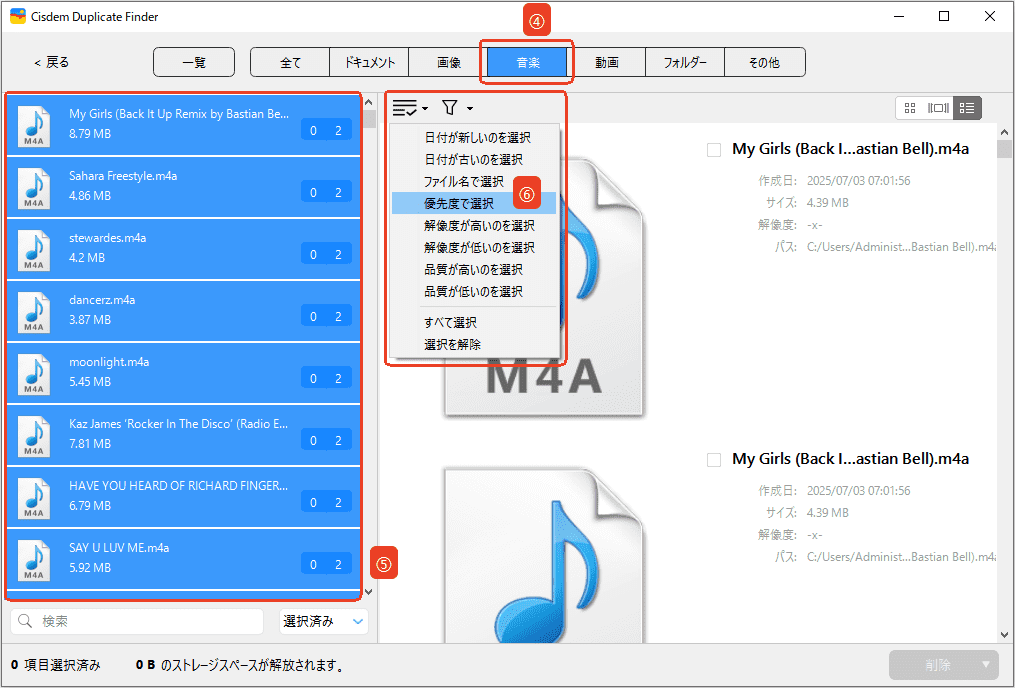This screenshot has height=688, width=1015.
Task: Click the search magnifier icon
Action: point(26,622)
